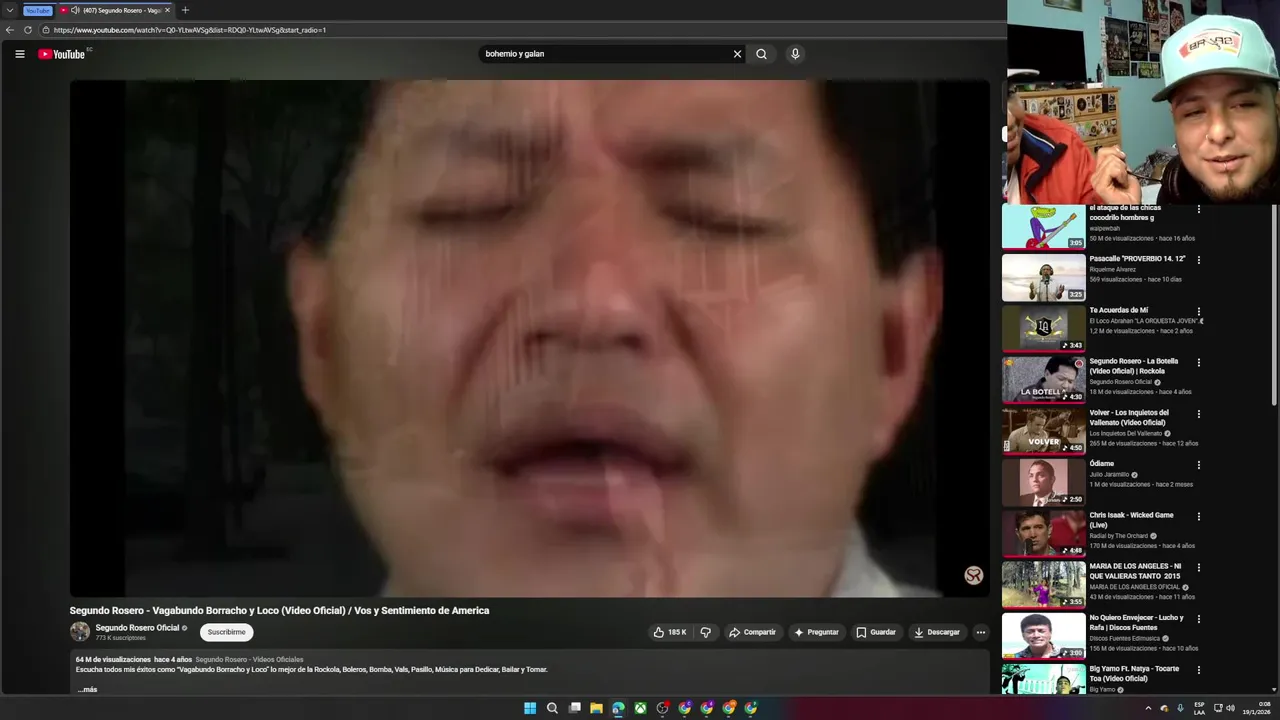The image size is (1280, 720).
Task: Open options menu for Pasacalle PROVERBIO video
Action: pyautogui.click(x=1198, y=260)
